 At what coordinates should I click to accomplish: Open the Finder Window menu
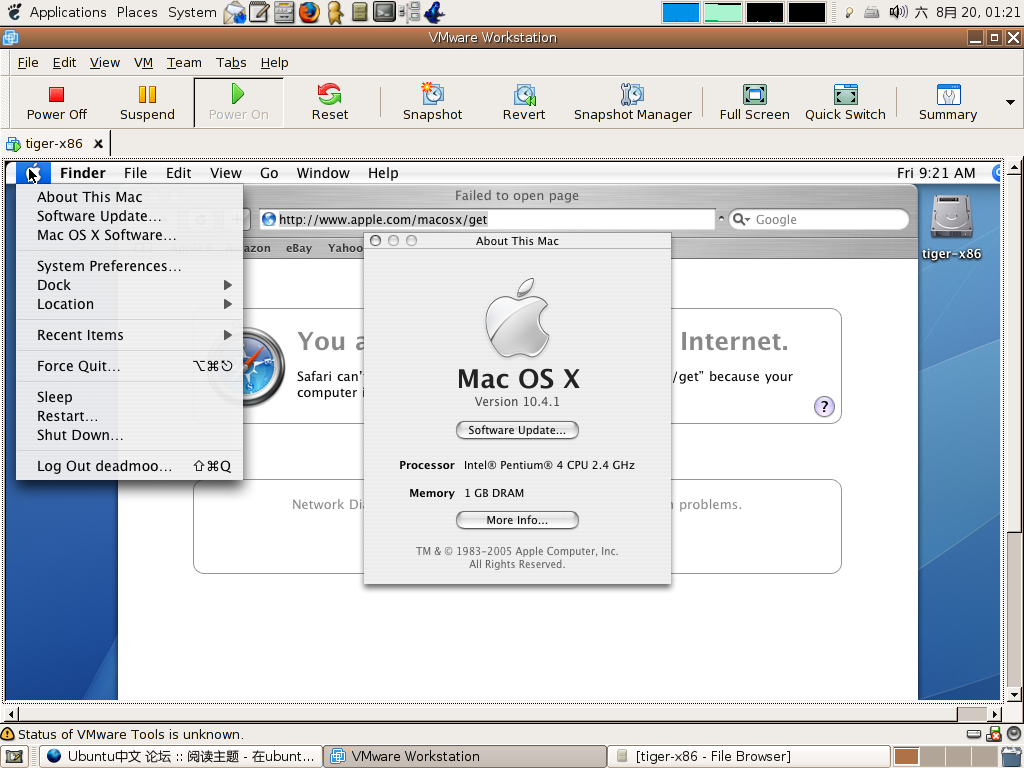pos(323,173)
